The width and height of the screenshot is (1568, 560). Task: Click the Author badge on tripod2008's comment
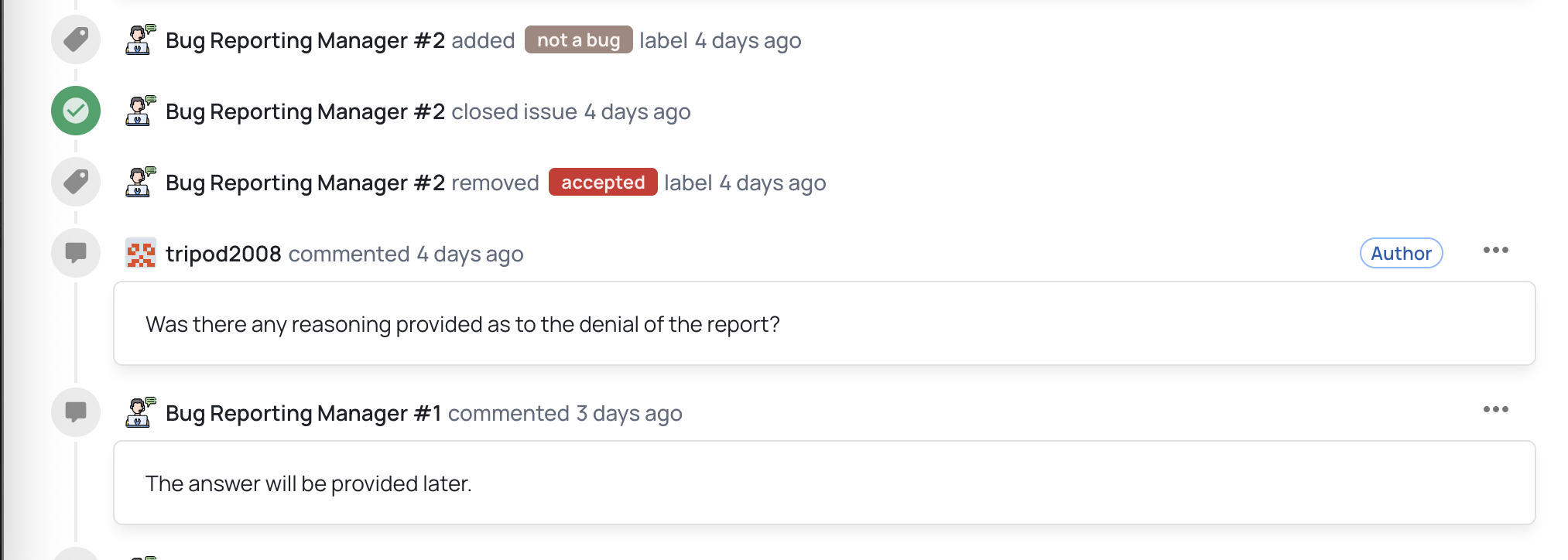coord(1400,254)
